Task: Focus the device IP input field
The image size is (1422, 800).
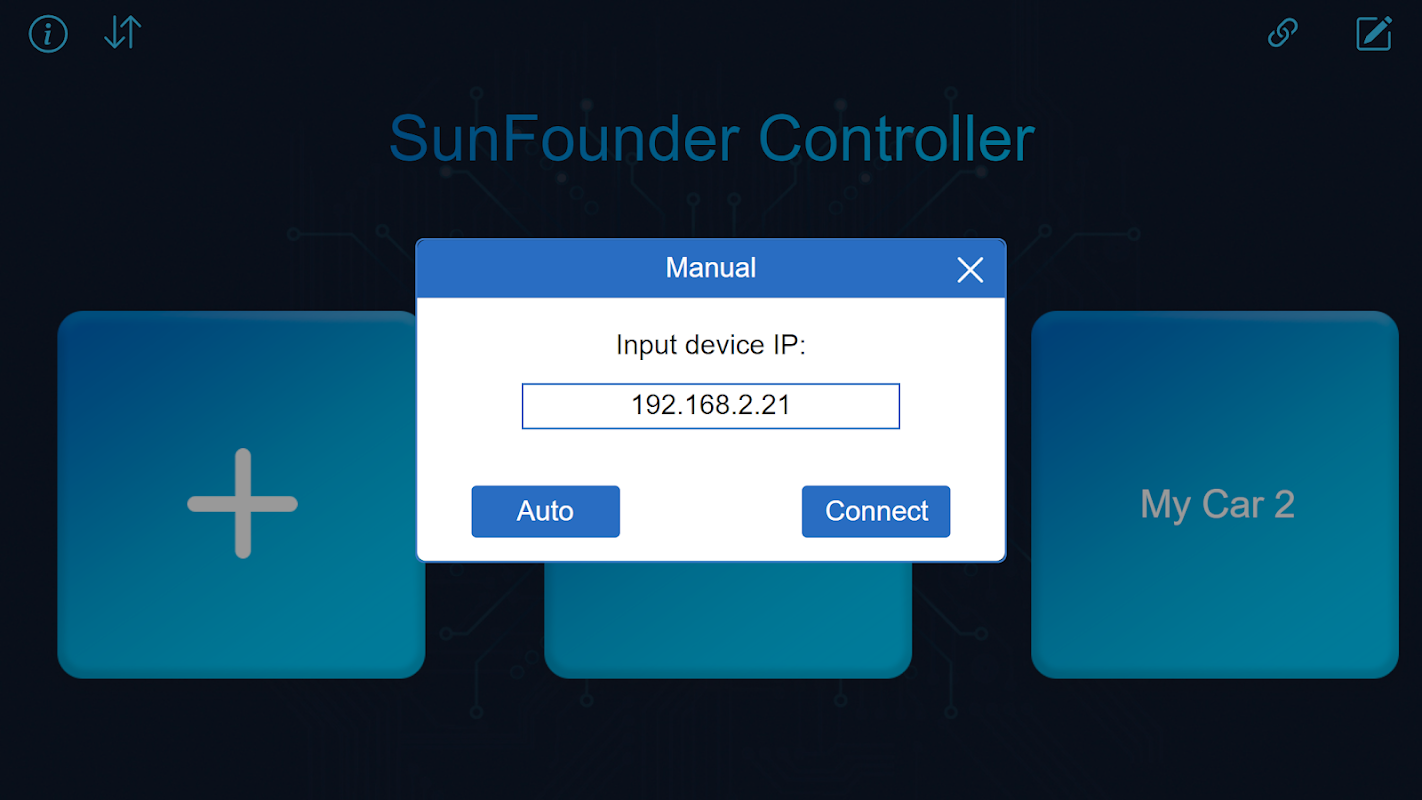Action: point(711,406)
